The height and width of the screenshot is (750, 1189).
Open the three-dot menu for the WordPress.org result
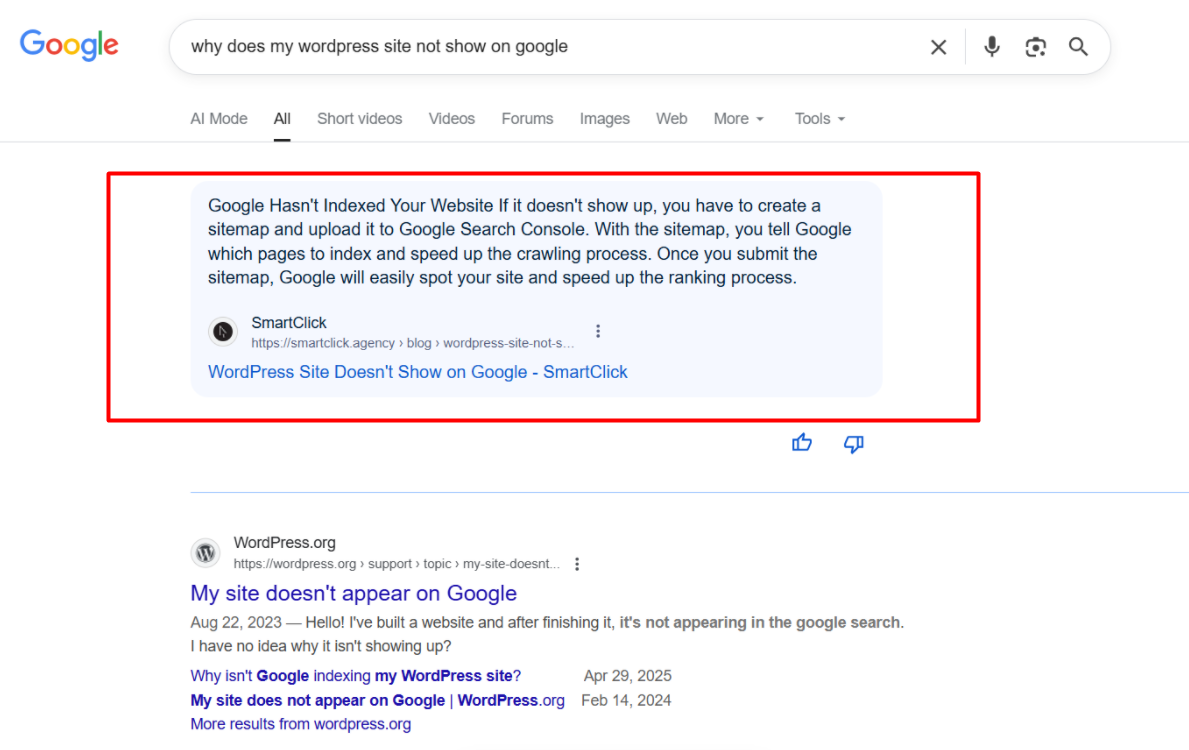pyautogui.click(x=577, y=563)
